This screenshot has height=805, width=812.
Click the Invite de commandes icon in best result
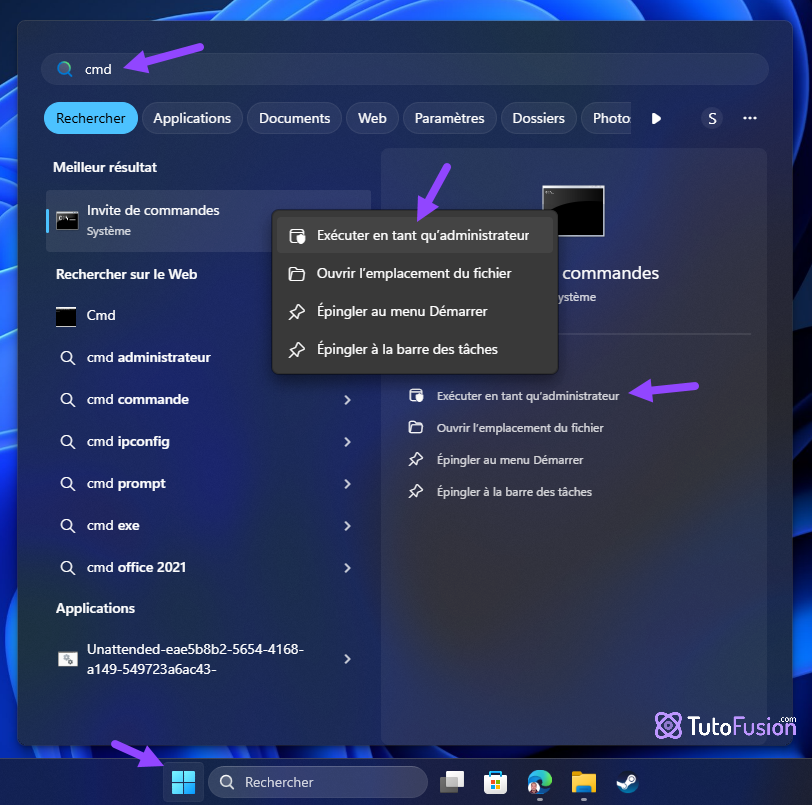coord(67,221)
